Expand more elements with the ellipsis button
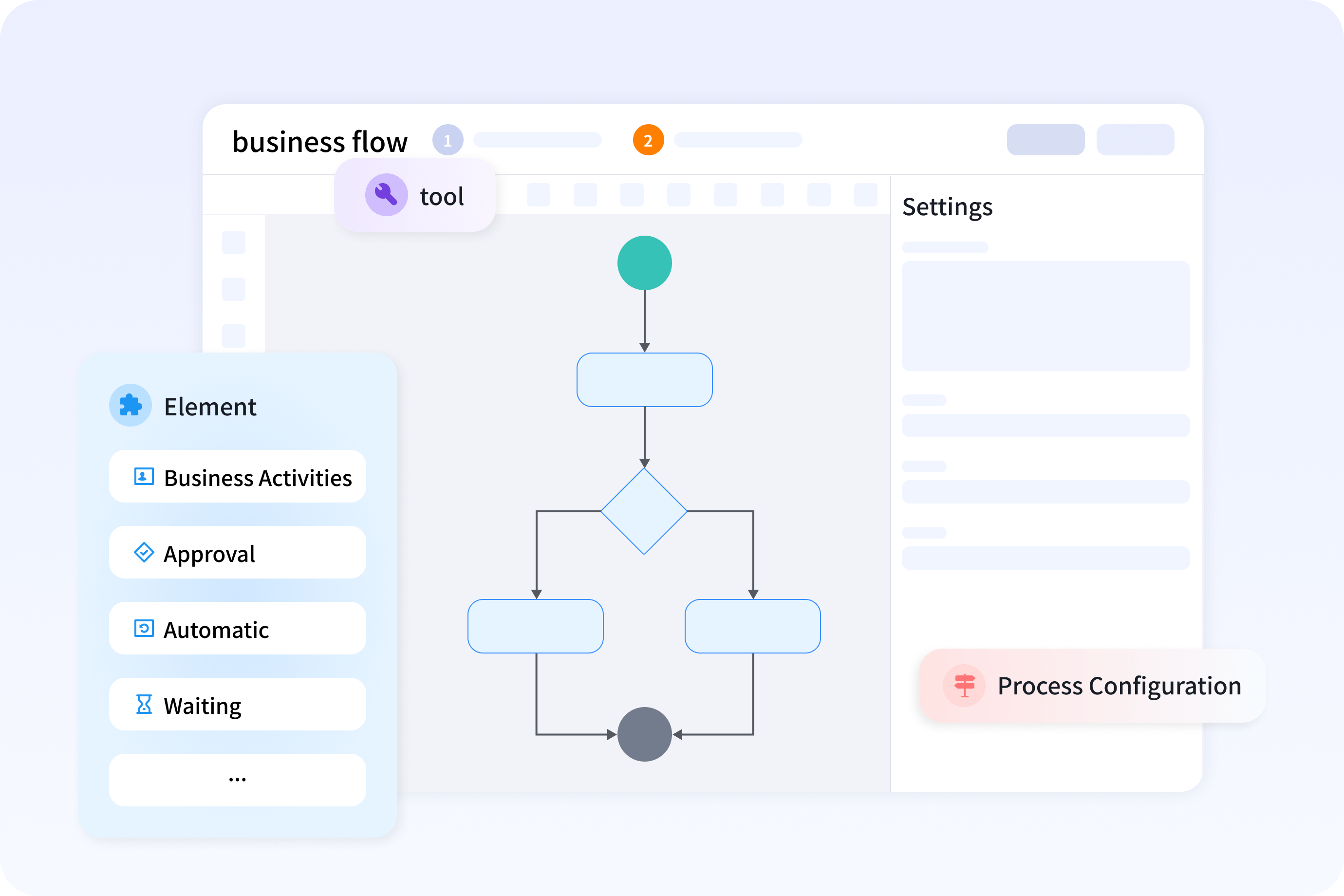Viewport: 1344px width, 896px height. [237, 779]
